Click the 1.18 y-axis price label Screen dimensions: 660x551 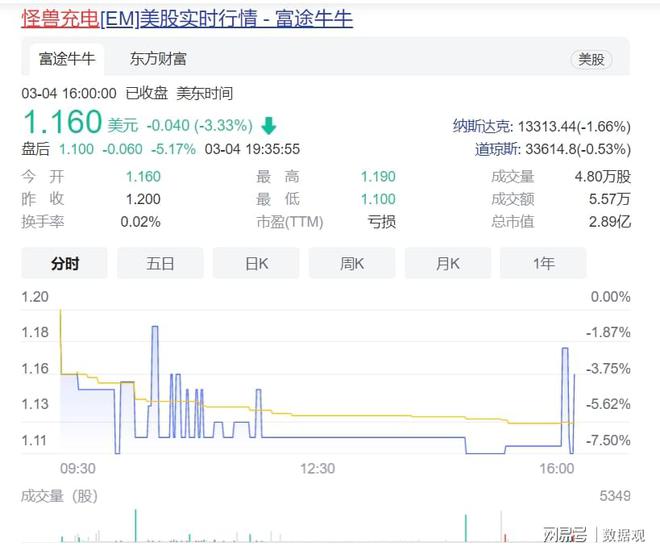[35, 333]
